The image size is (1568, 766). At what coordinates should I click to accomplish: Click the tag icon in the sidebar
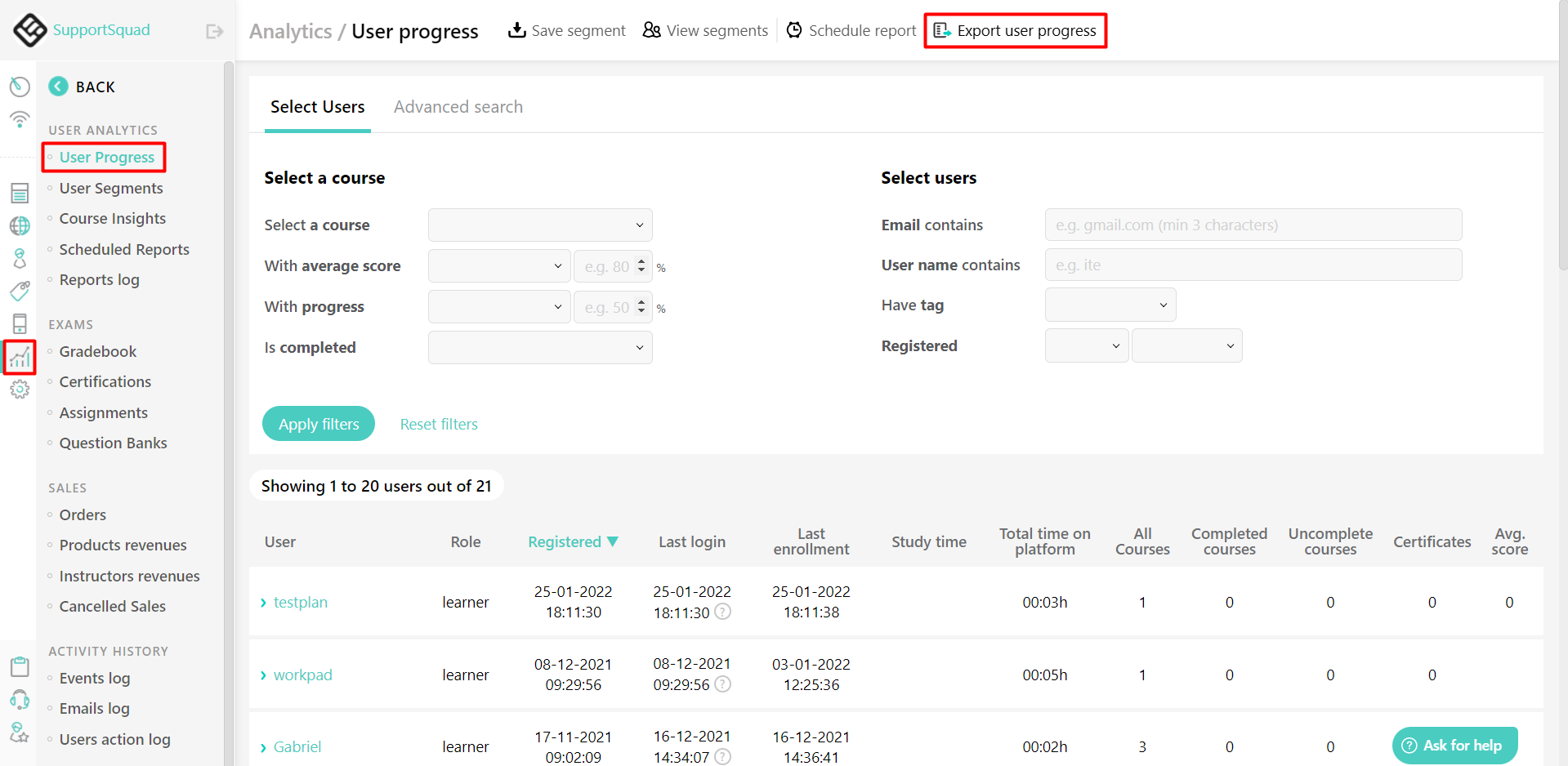(x=20, y=291)
